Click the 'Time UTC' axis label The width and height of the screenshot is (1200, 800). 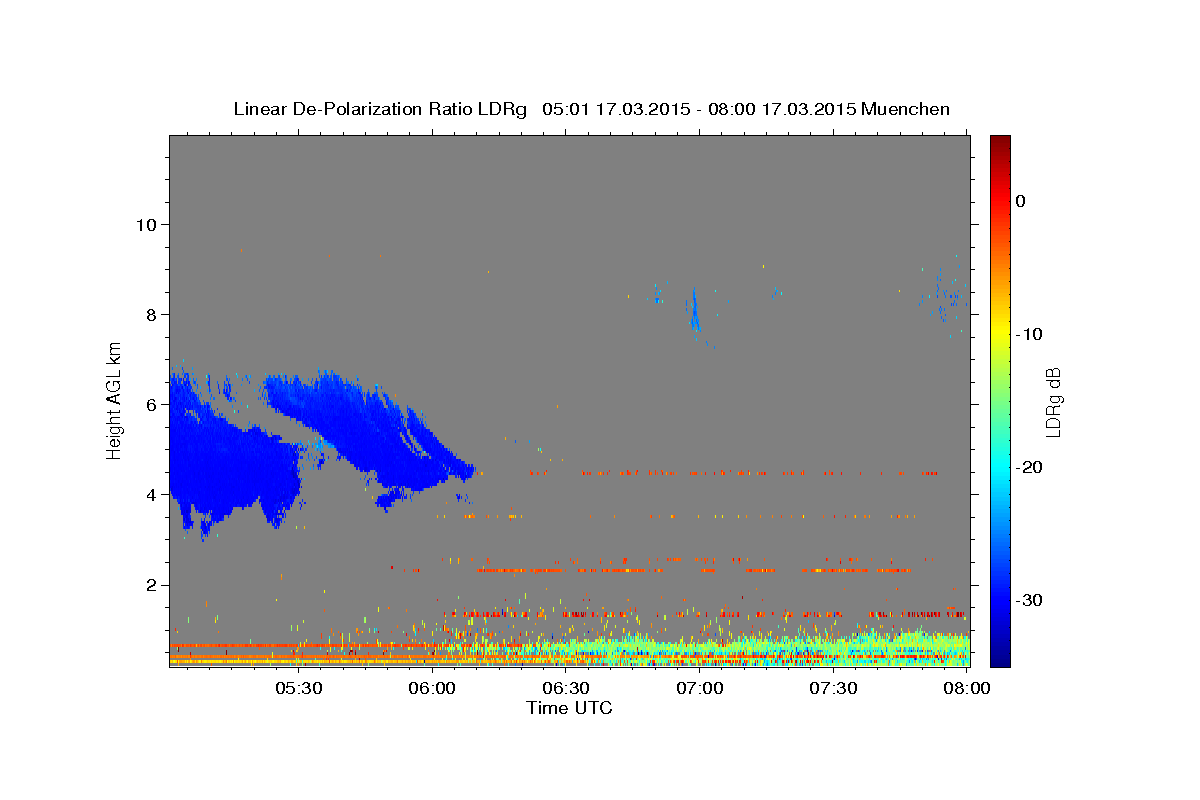[569, 708]
